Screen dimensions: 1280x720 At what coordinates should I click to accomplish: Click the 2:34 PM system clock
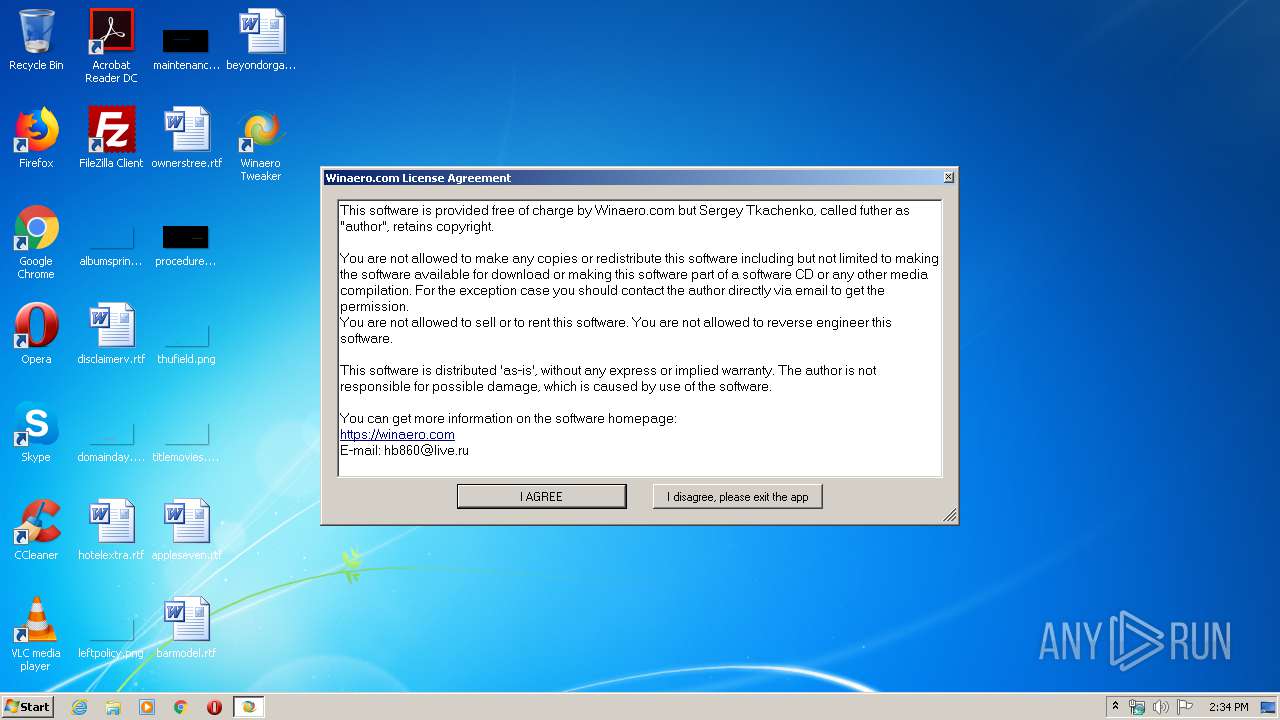(1228, 707)
